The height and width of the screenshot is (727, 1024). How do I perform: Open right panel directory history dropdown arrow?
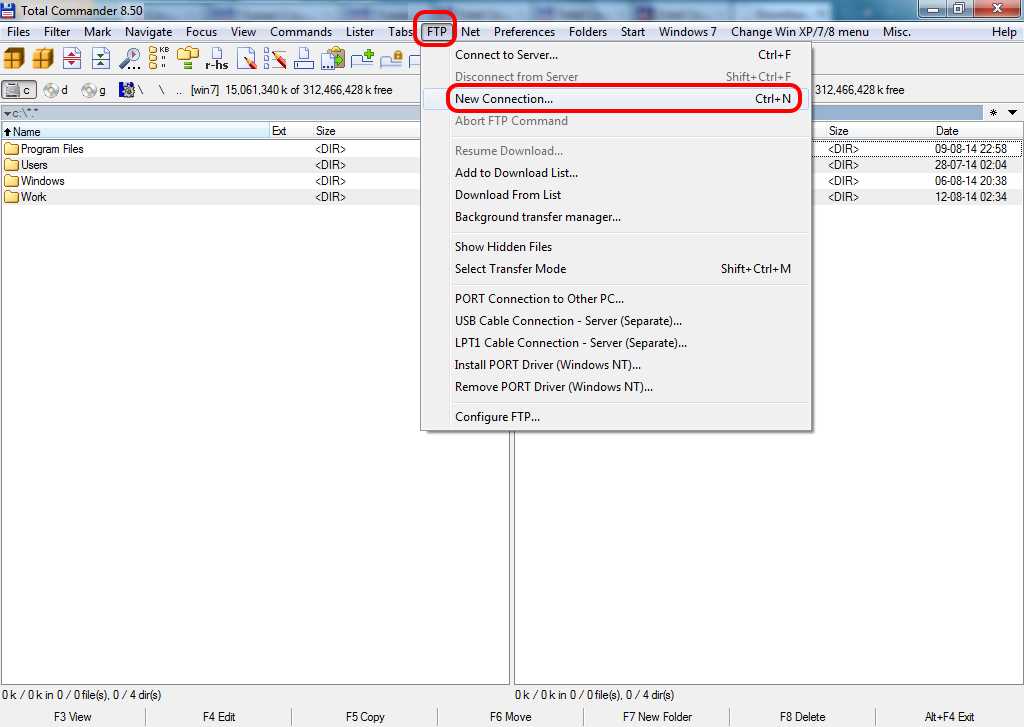click(1012, 113)
